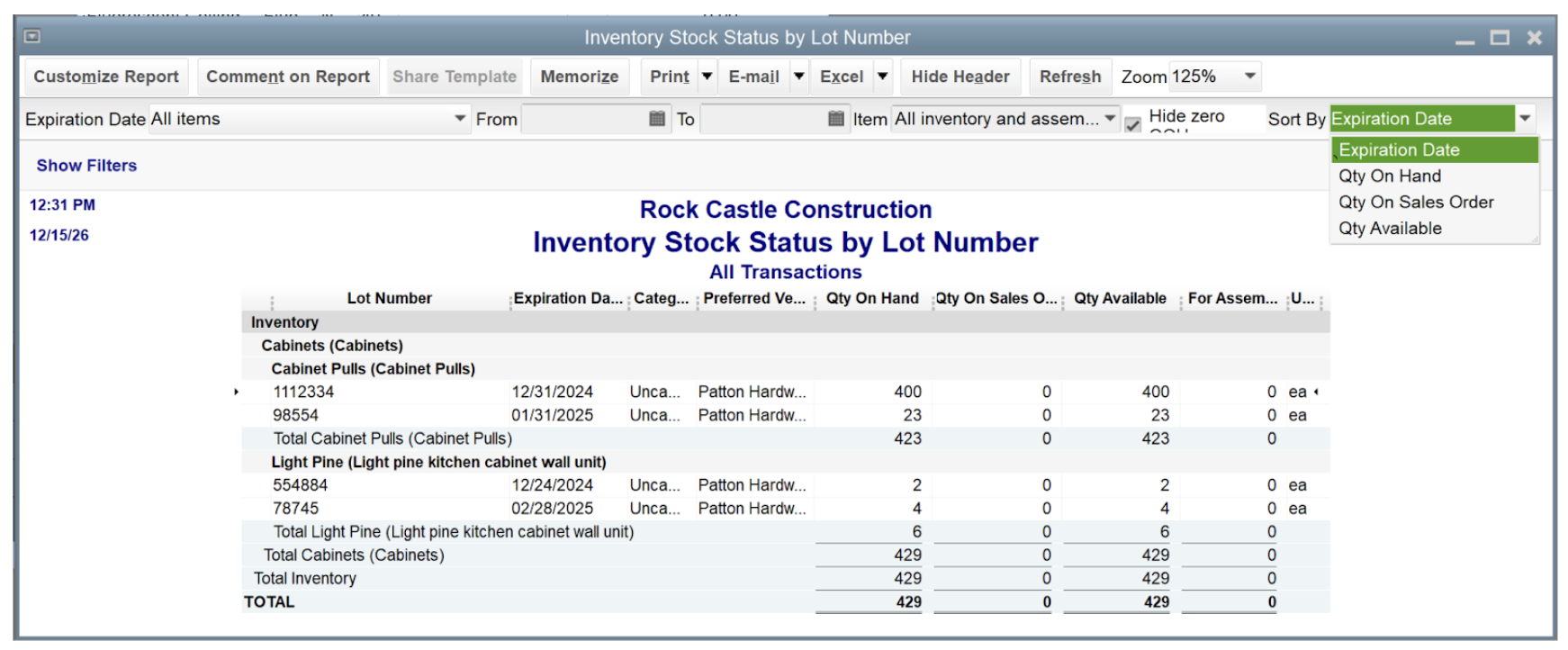The width and height of the screenshot is (1568, 650).
Task: Expand the Print button dropdown arrow
Action: tap(707, 77)
